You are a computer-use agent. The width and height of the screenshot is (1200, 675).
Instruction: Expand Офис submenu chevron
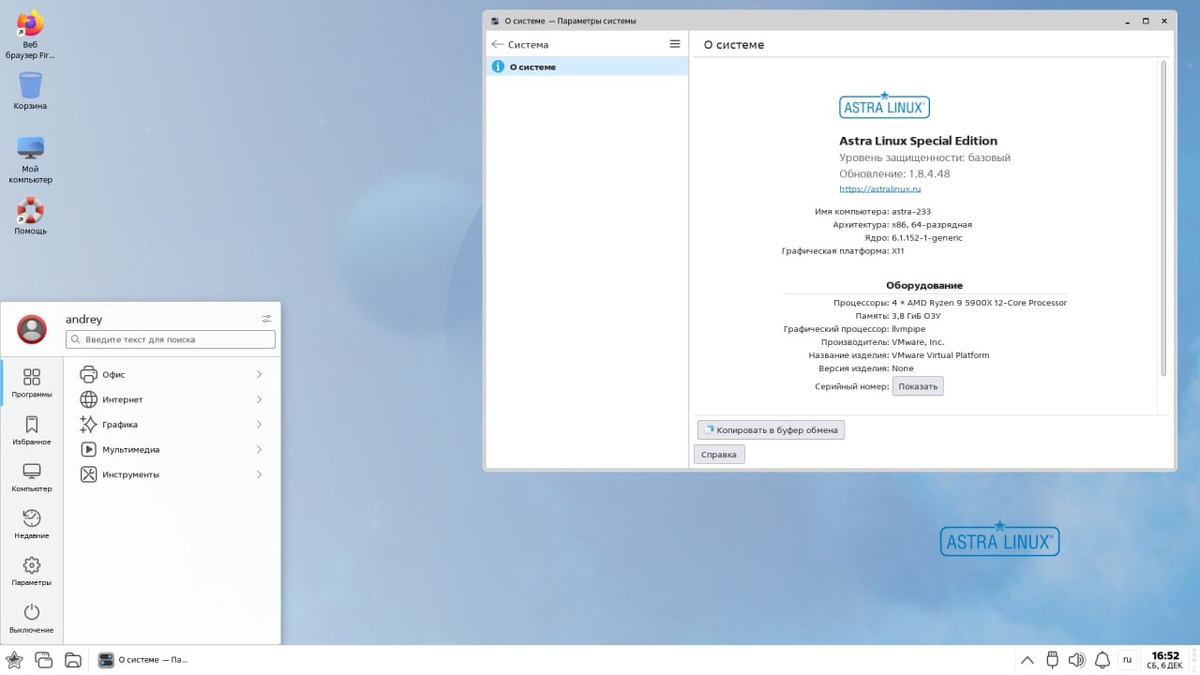coord(259,374)
